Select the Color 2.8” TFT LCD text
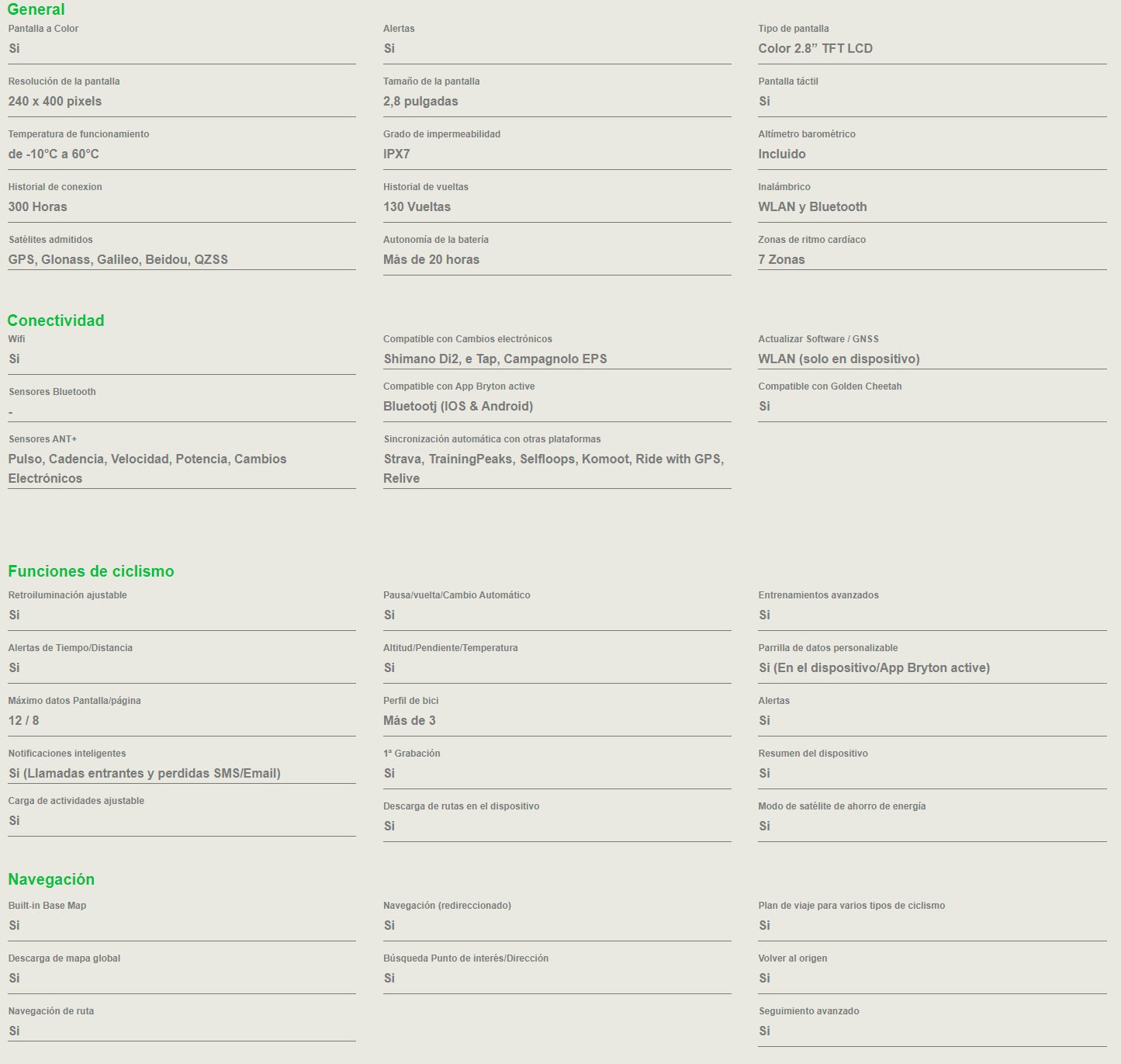The image size is (1121, 1064). pyautogui.click(x=815, y=48)
